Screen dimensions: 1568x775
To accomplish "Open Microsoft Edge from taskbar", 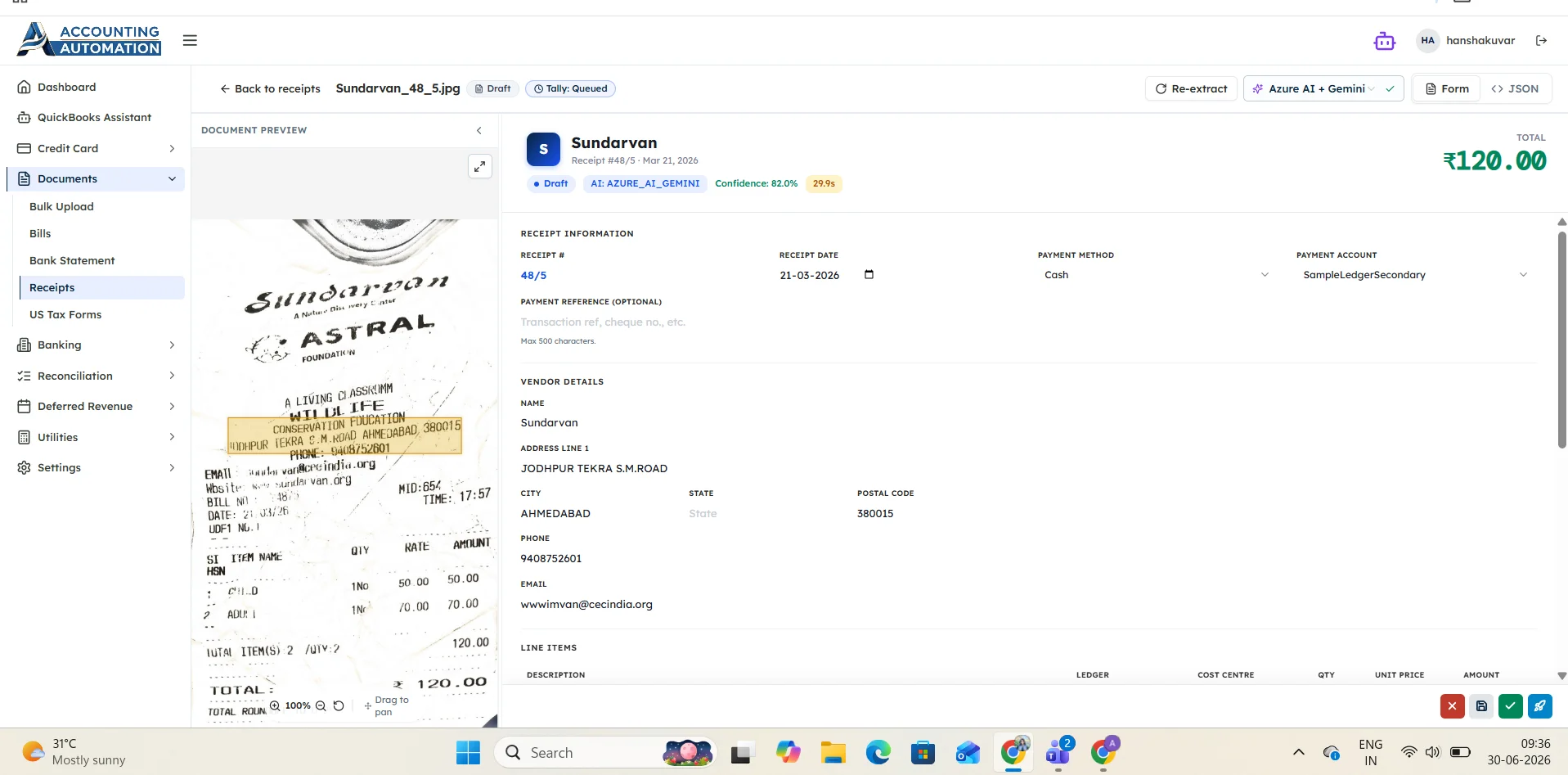I will [x=878, y=753].
